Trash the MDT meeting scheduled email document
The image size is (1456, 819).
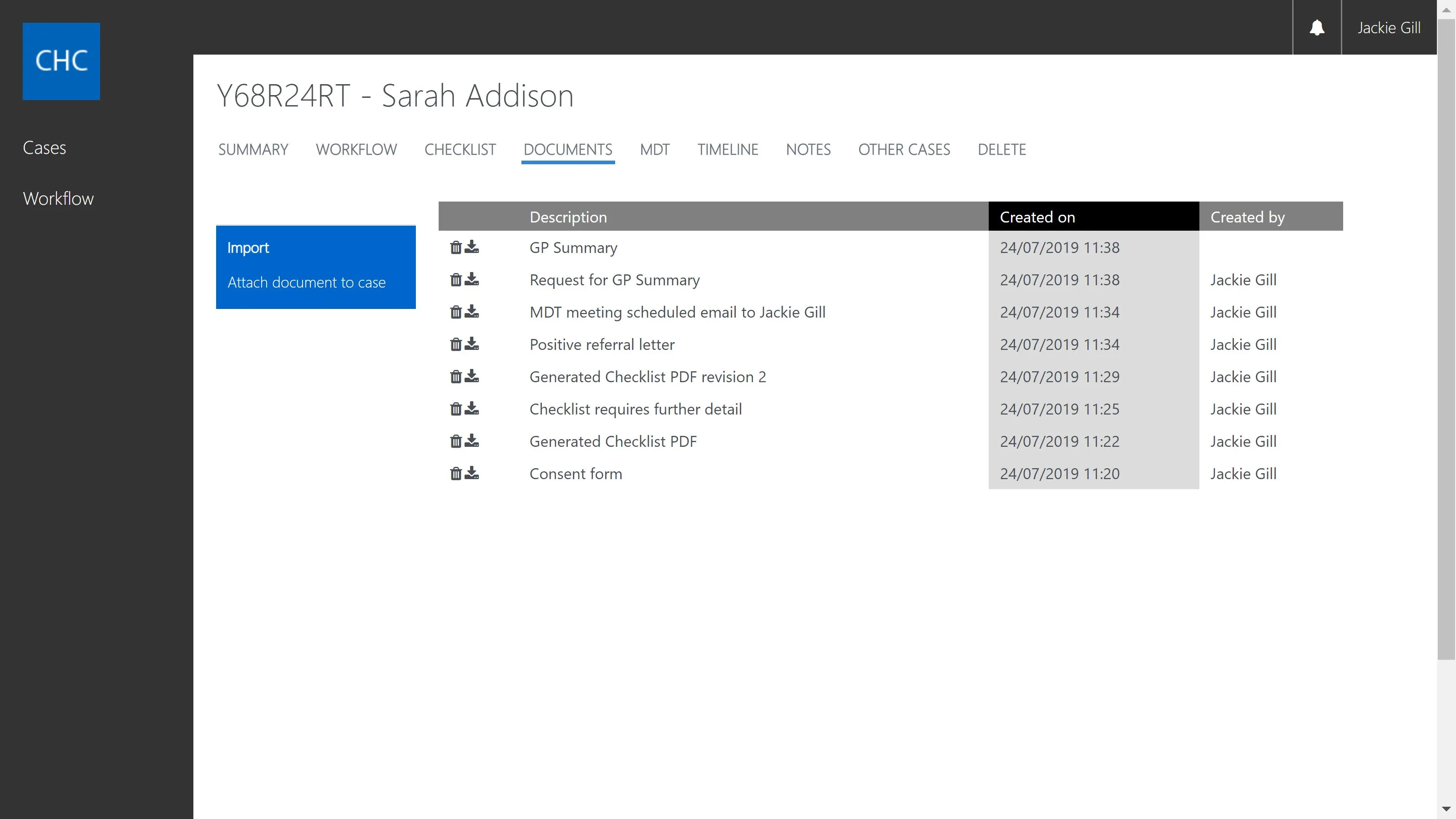(455, 312)
